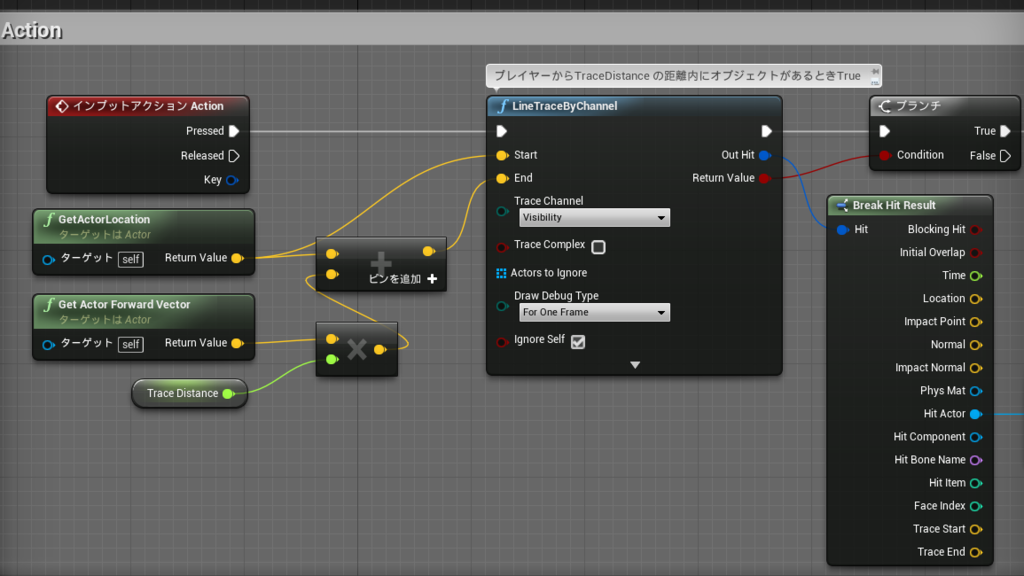Click the Released execution pin
1024x576 pixels.
point(234,156)
